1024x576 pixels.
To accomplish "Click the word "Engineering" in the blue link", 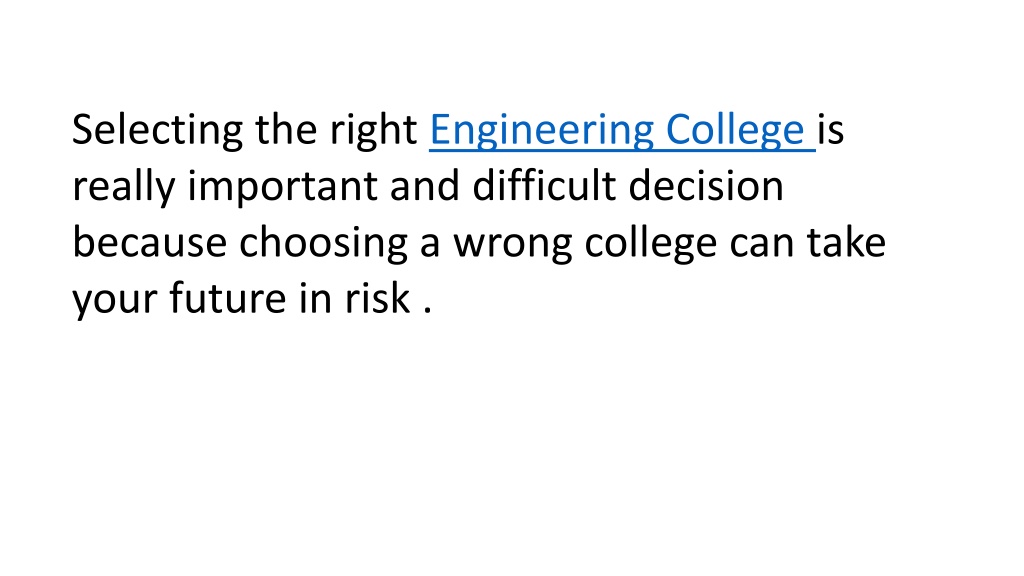I will pos(541,131).
